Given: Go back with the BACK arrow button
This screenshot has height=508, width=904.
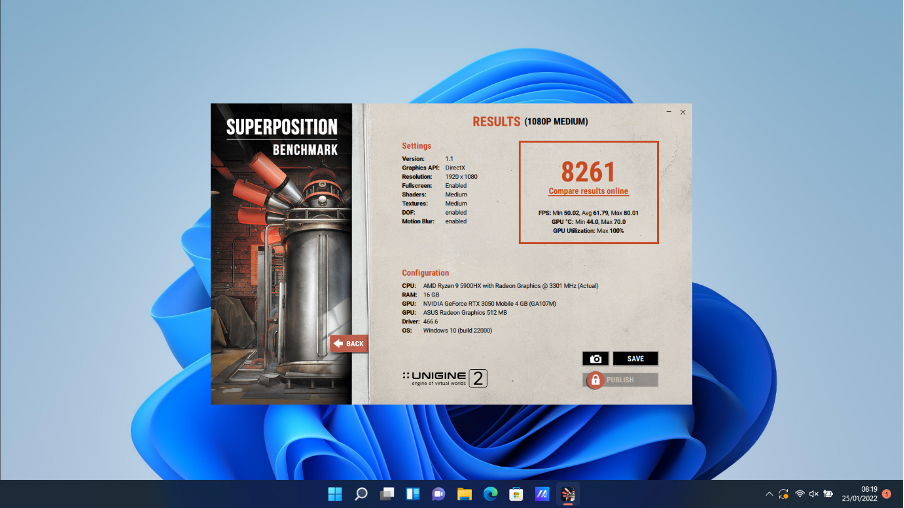Looking at the screenshot, I should (x=349, y=344).
